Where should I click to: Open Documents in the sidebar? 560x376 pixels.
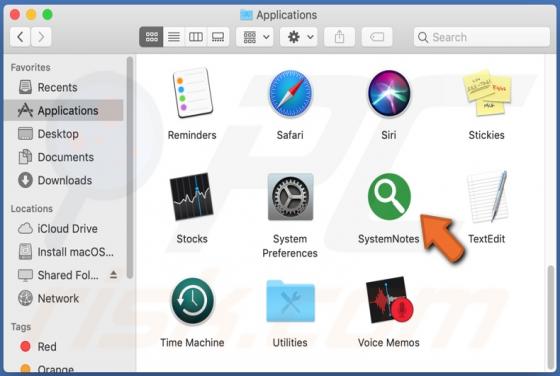(x=64, y=157)
